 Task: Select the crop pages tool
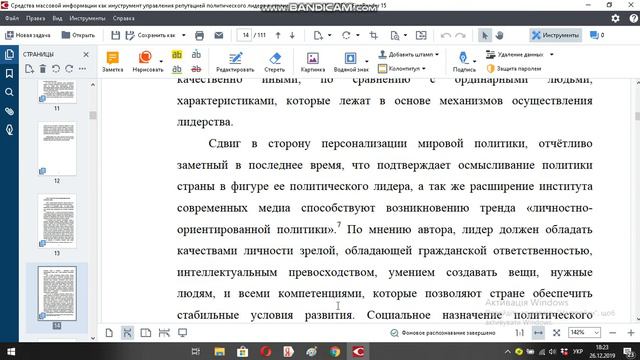[373, 36]
